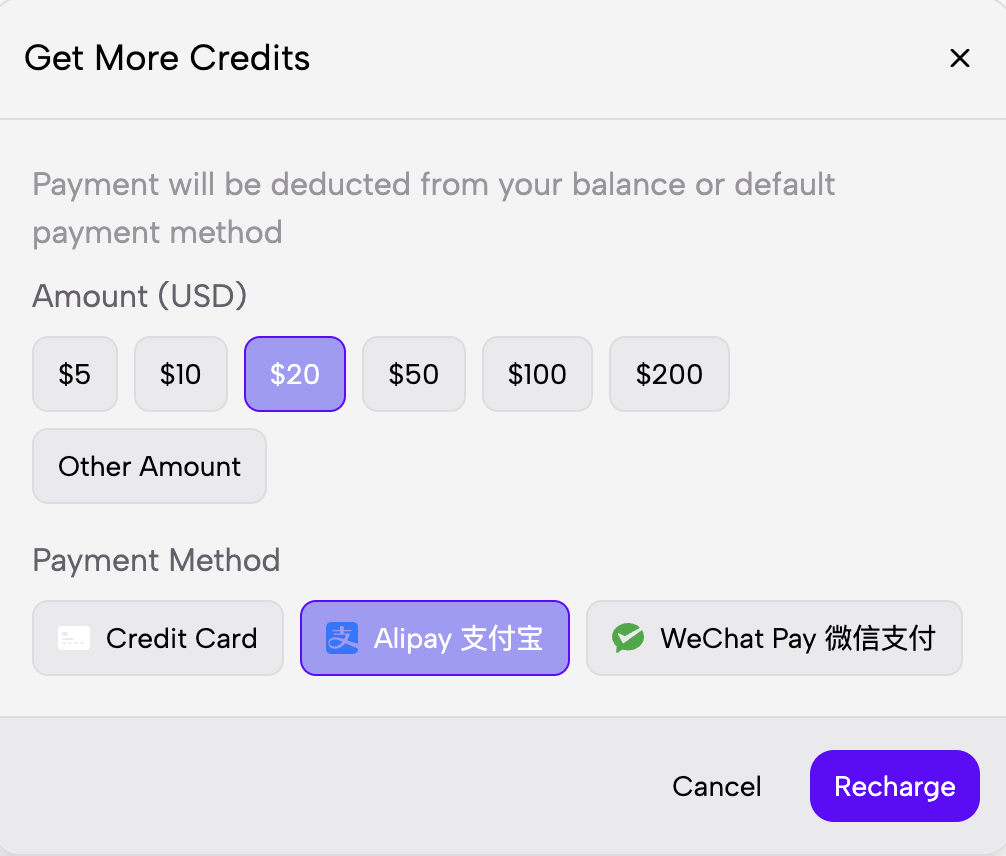Click the credit card icon
This screenshot has width=1006, height=856.
pos(74,638)
